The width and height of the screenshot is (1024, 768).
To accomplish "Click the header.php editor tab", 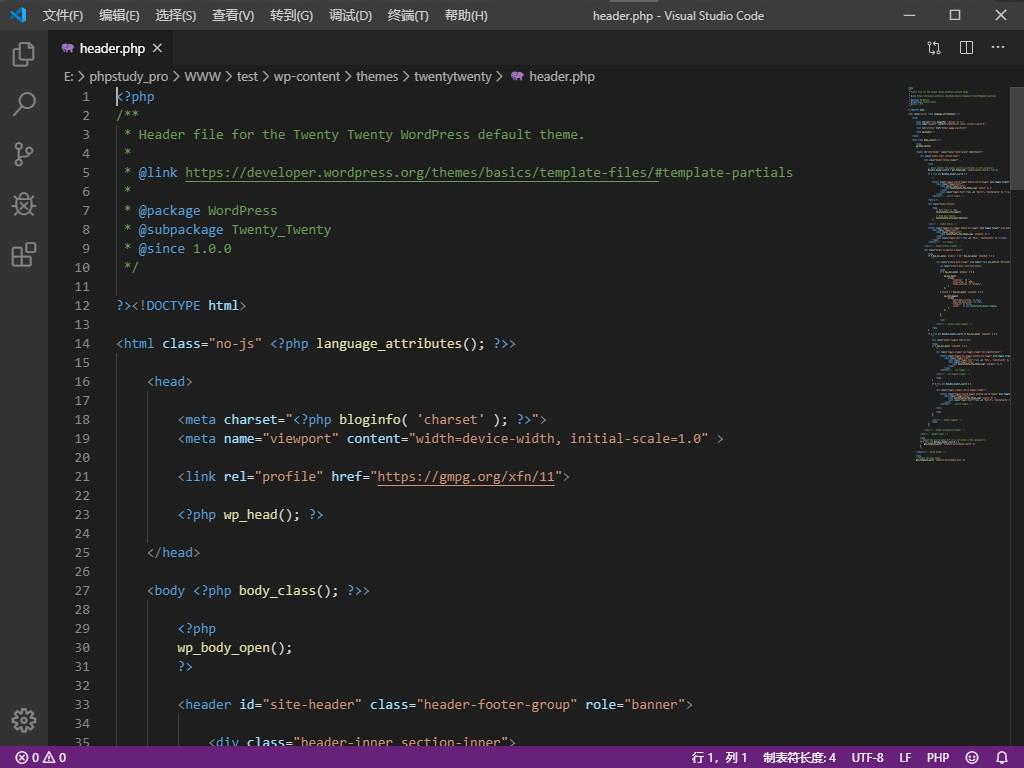I will click(x=111, y=47).
